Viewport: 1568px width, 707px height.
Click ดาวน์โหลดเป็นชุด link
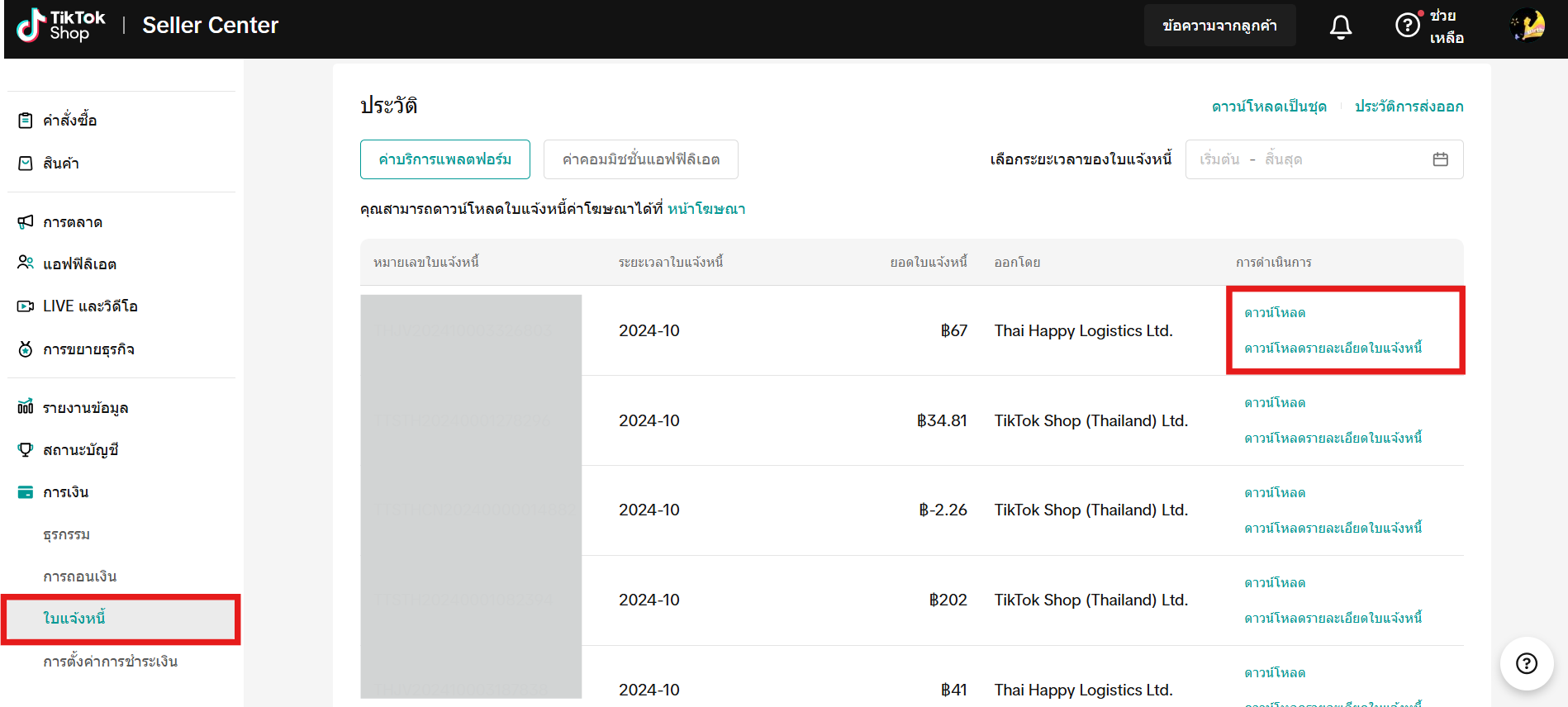coord(1269,107)
